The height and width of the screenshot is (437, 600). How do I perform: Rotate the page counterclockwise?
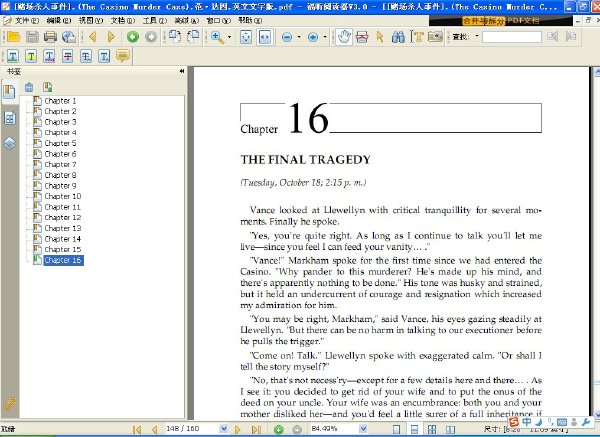point(193,37)
